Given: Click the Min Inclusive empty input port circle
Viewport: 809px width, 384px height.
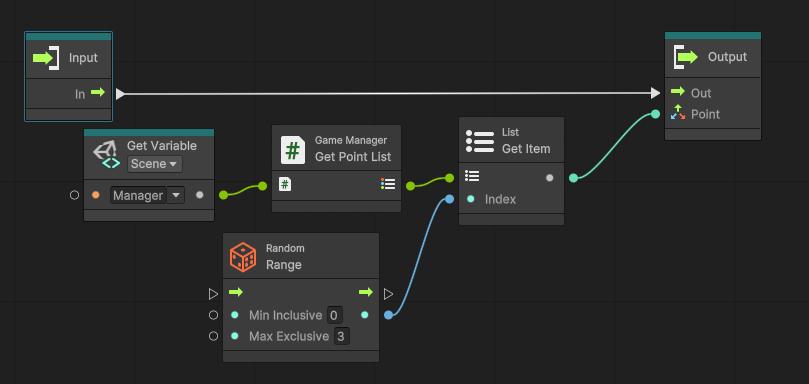Looking at the screenshot, I should [213, 315].
